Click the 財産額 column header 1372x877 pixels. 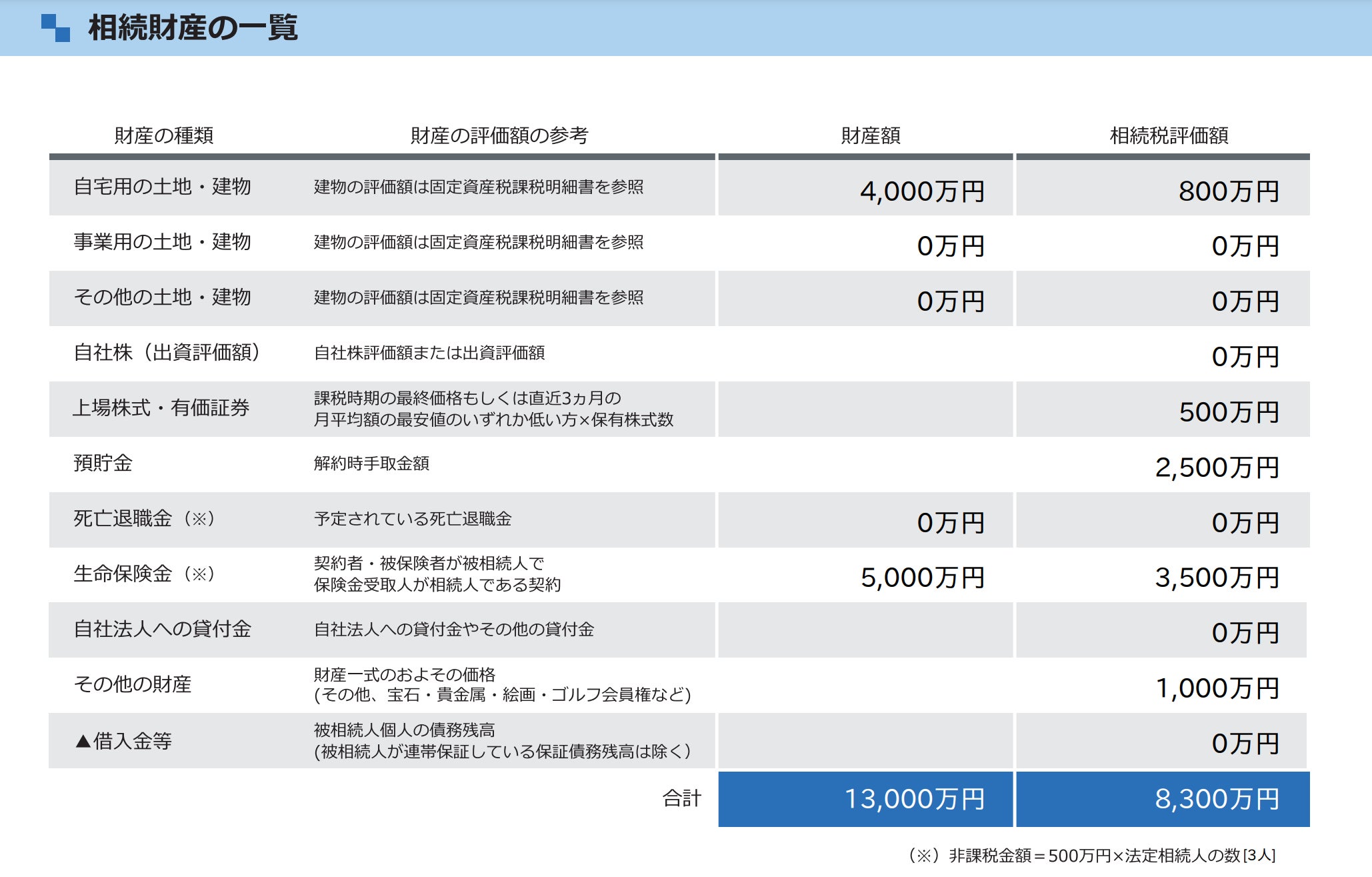click(x=870, y=135)
